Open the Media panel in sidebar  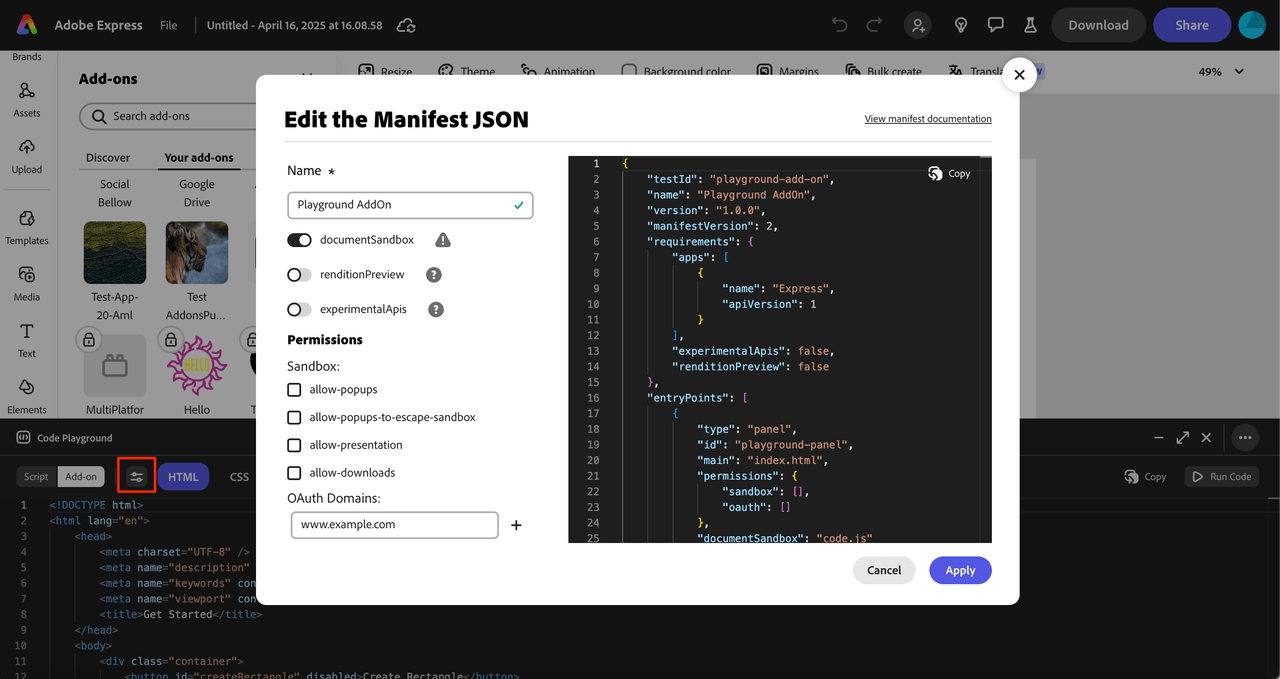(27, 283)
